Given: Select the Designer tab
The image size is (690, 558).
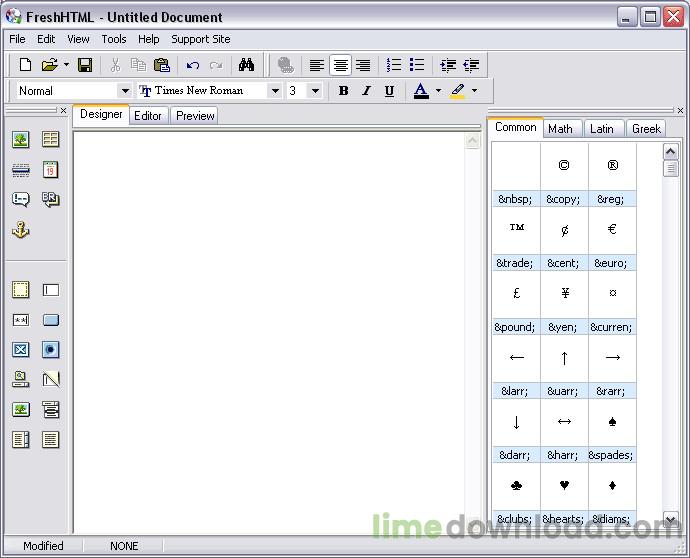Looking at the screenshot, I should (x=101, y=114).
